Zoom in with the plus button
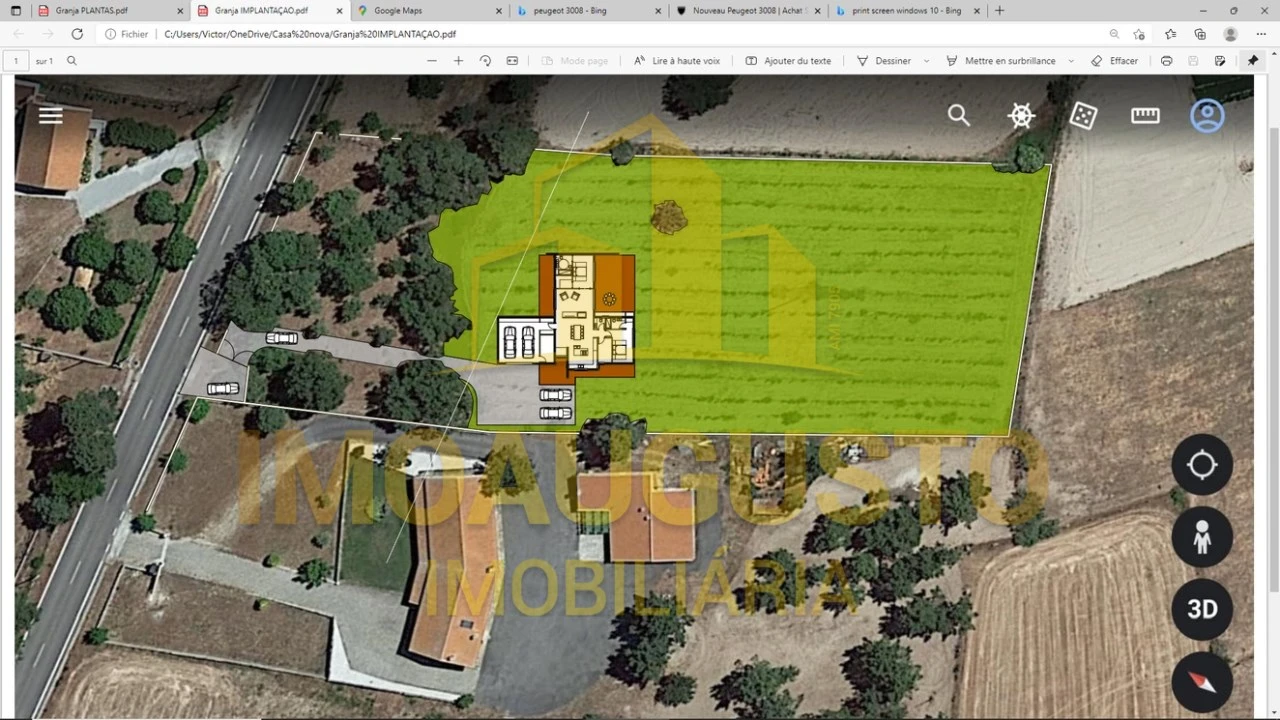 (x=458, y=61)
